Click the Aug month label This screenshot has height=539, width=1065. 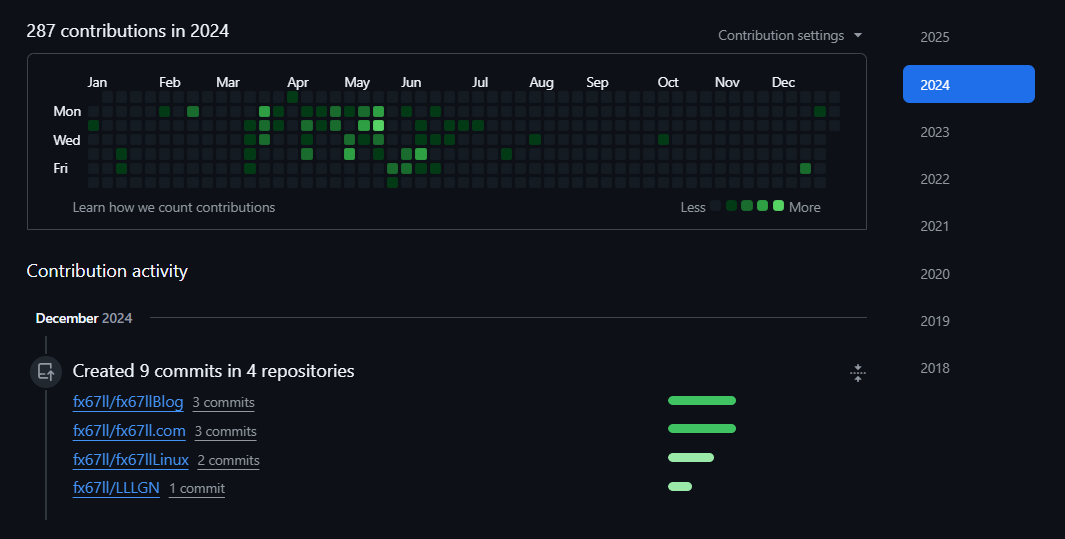pos(541,83)
